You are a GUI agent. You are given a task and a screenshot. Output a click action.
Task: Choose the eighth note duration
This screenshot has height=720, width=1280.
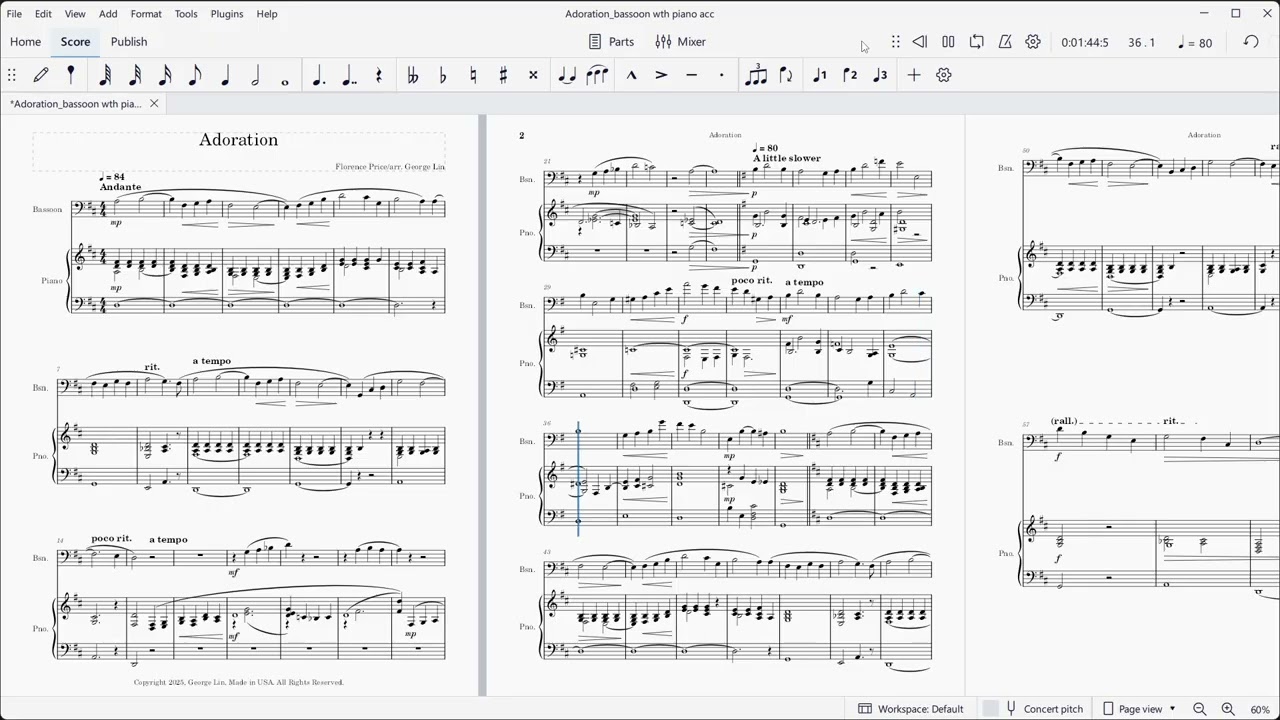(195, 75)
